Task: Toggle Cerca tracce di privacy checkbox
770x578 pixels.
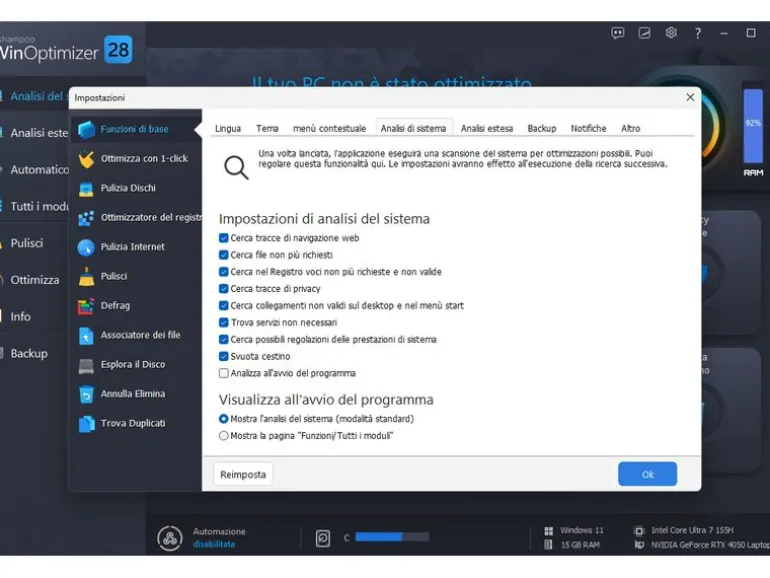Action: click(x=223, y=289)
